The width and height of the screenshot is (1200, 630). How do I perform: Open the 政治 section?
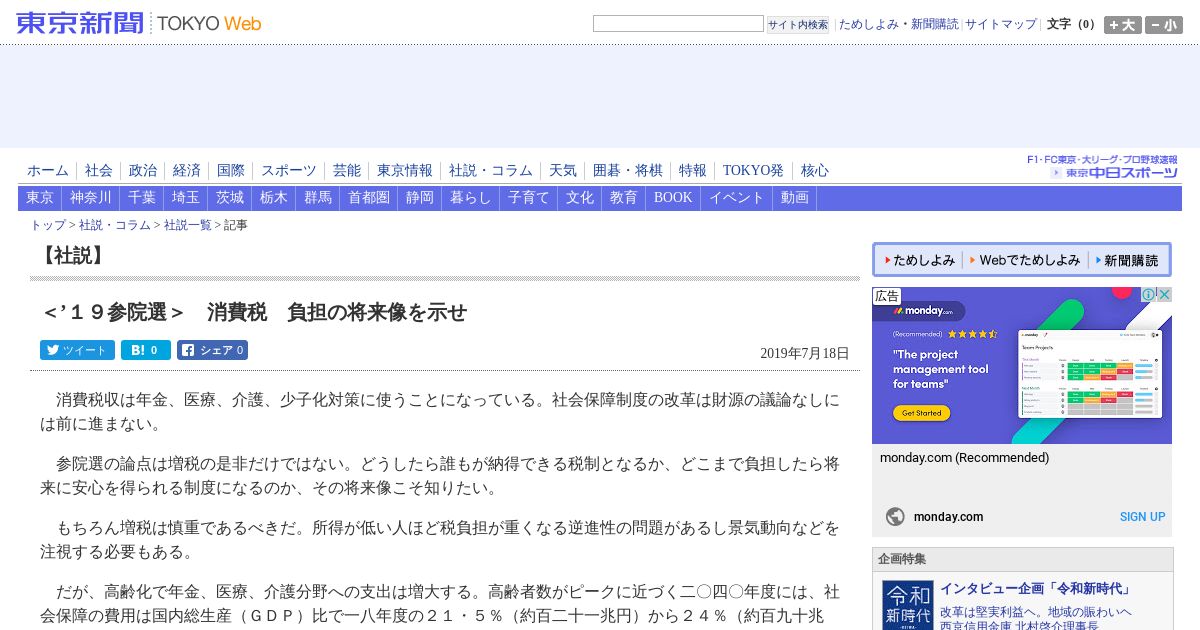pyautogui.click(x=143, y=171)
